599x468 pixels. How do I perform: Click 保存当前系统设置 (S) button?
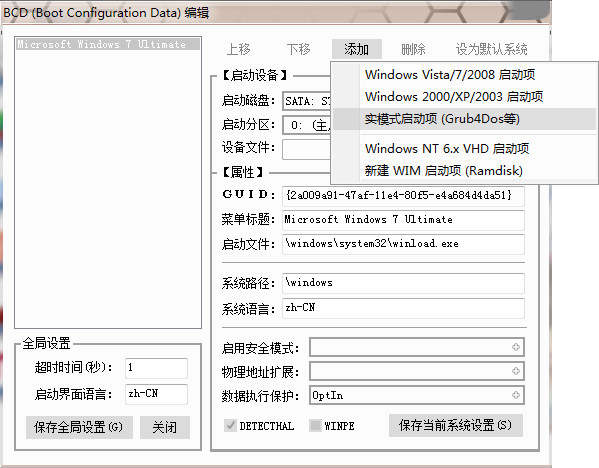(455, 425)
